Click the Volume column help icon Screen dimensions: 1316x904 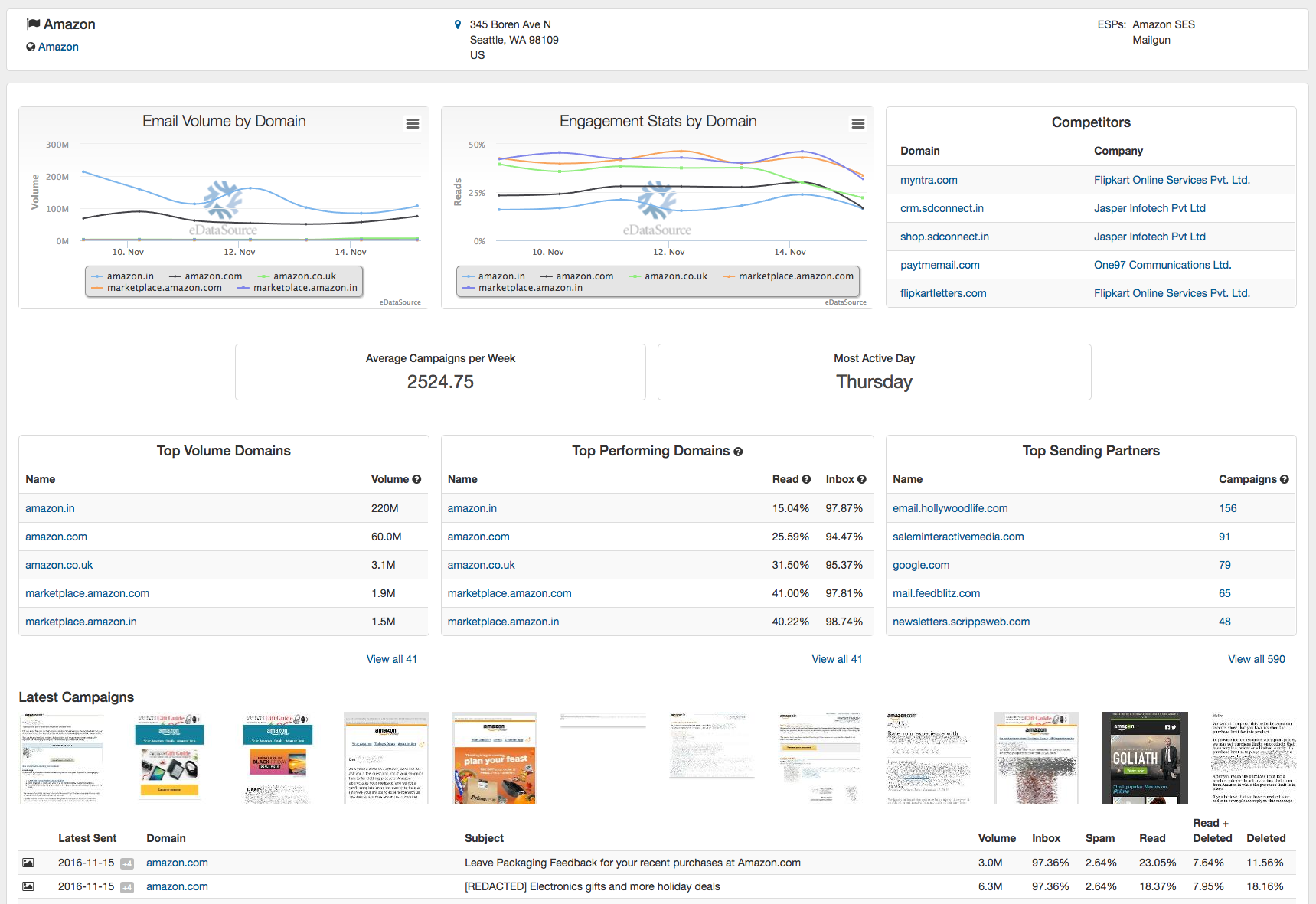[x=416, y=479]
